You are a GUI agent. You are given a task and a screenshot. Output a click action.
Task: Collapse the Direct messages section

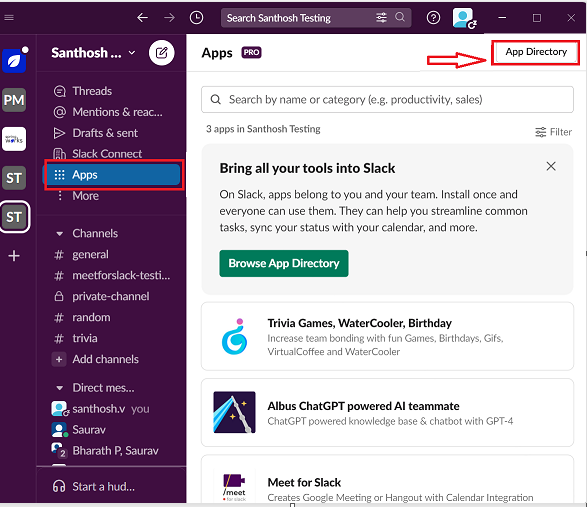[59, 388]
